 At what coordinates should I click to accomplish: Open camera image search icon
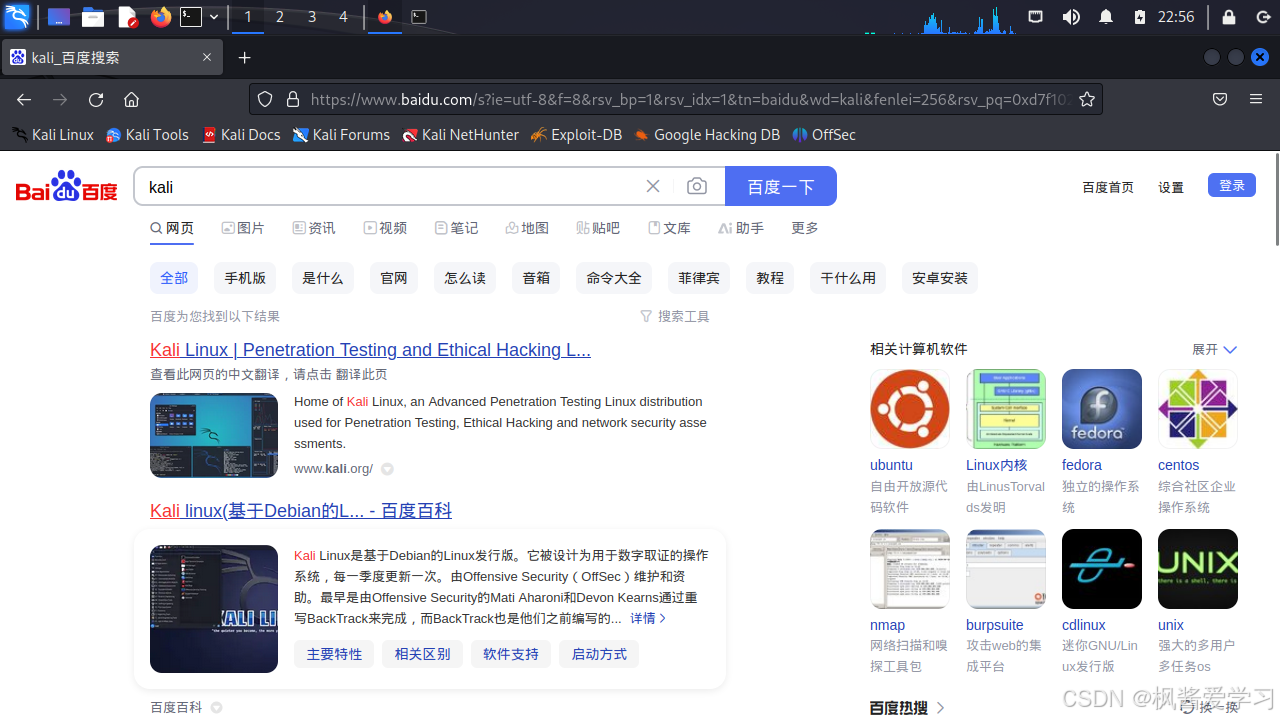[697, 186]
